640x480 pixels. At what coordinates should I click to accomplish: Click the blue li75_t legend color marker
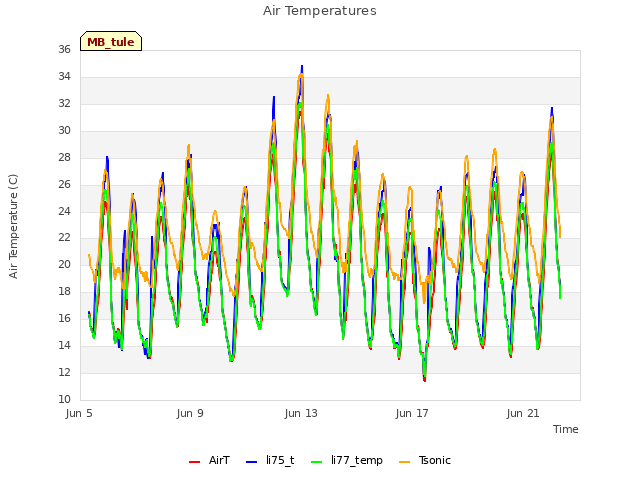[x=251, y=462]
